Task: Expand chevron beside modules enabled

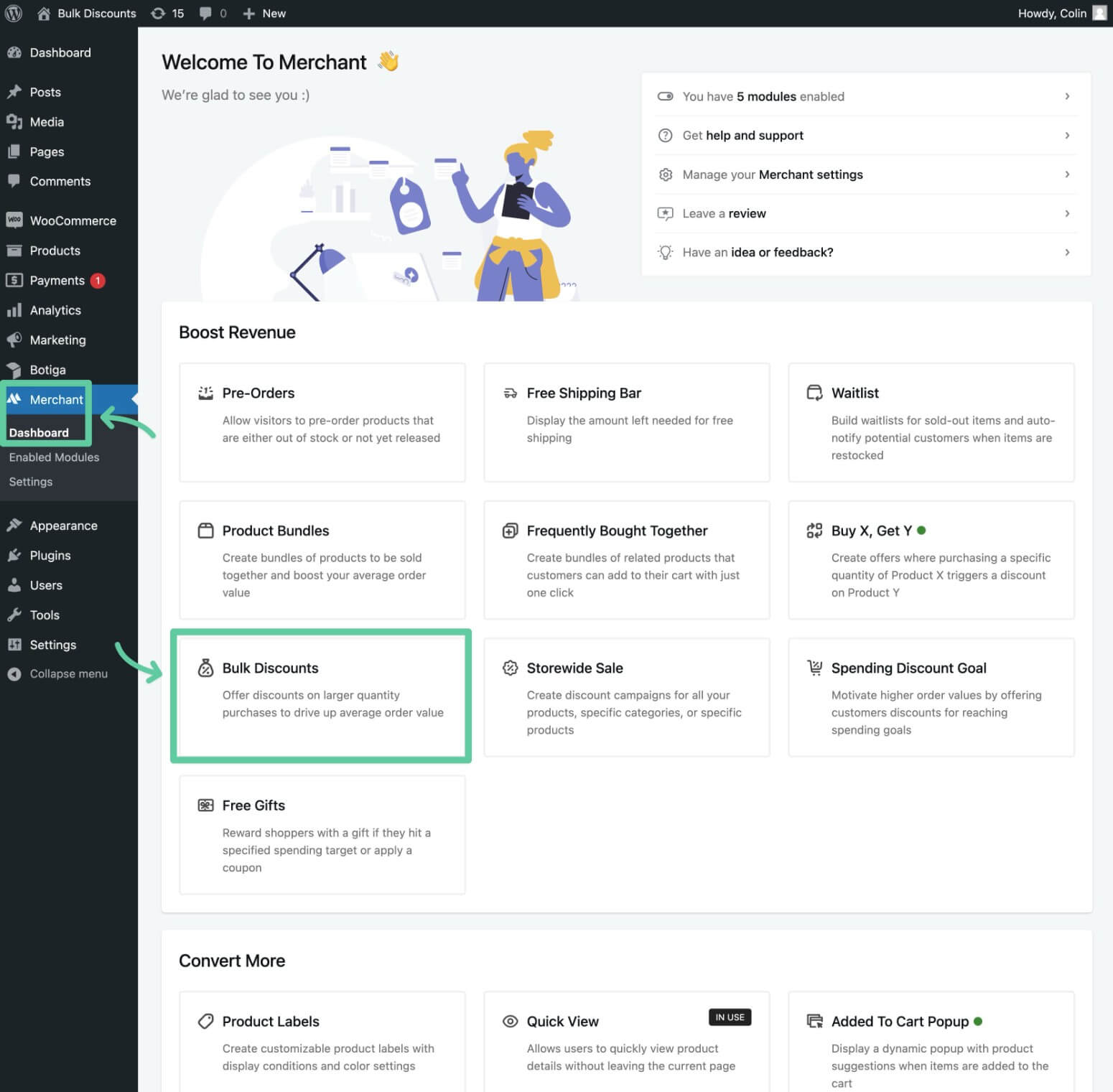Action: [1067, 96]
